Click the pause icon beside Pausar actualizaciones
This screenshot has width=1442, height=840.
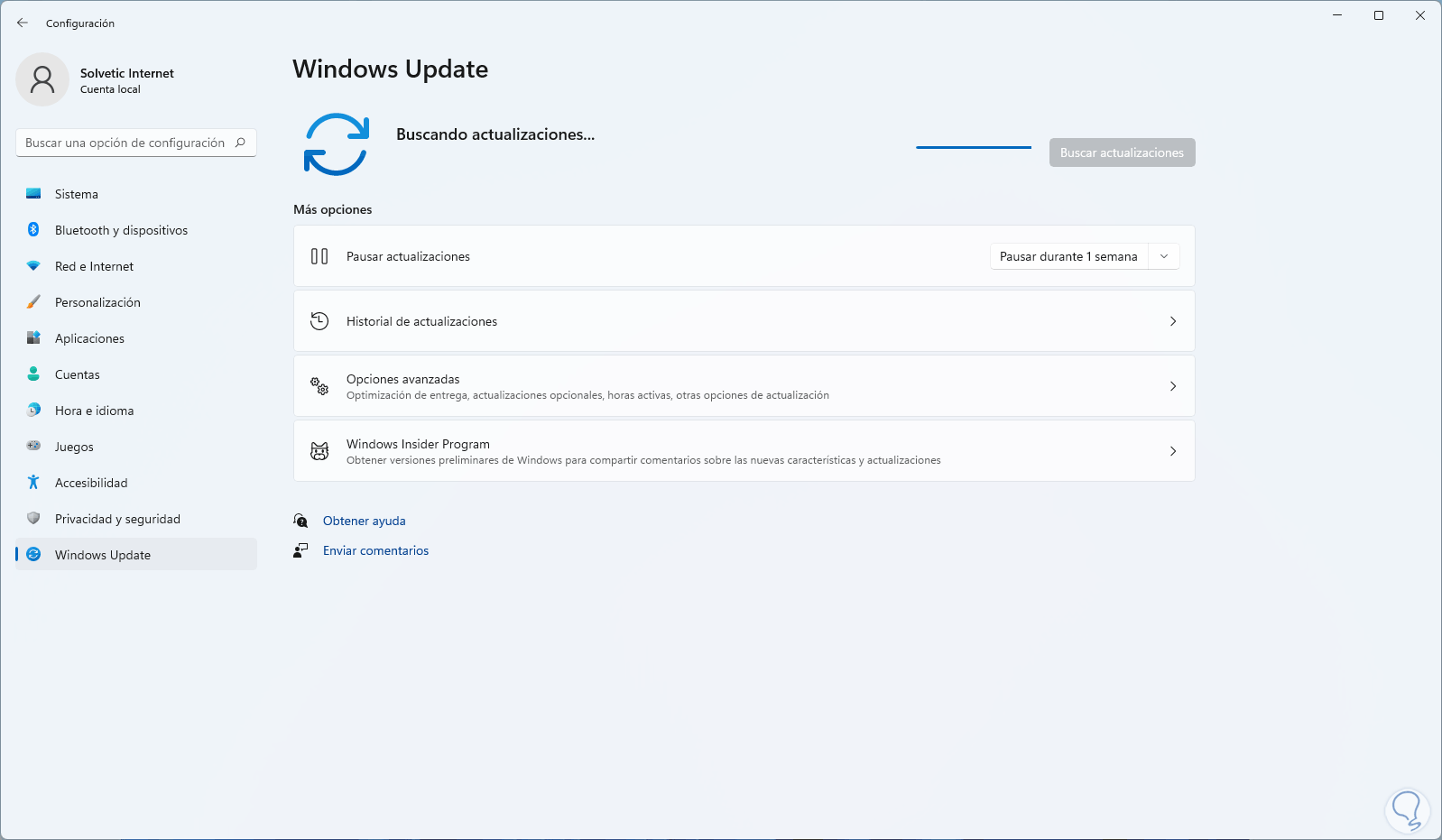coord(319,256)
